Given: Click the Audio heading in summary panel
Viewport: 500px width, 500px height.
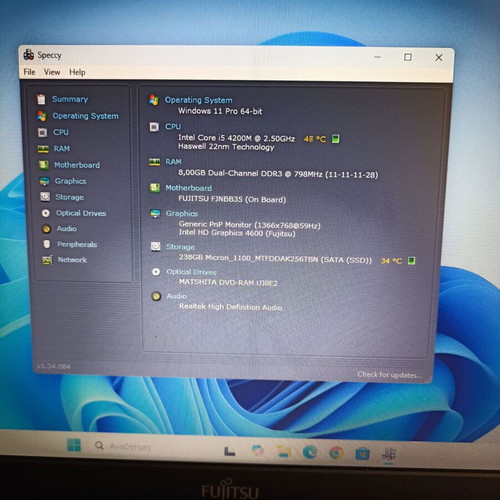Looking at the screenshot, I should [x=177, y=296].
